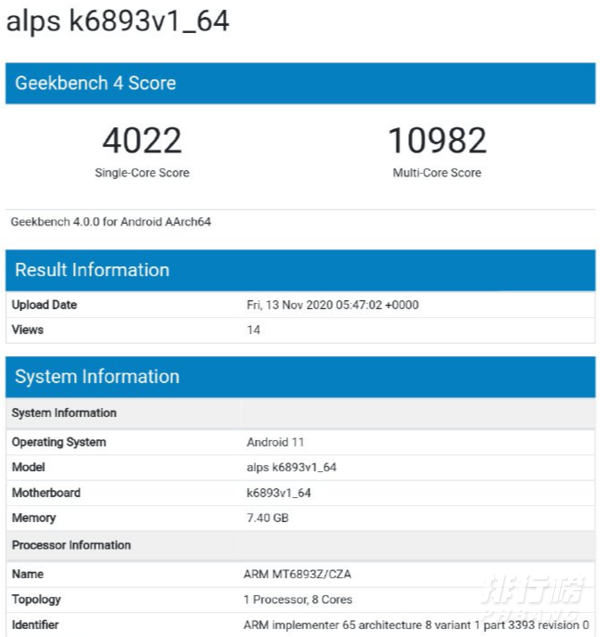Select the 1 Processor, 8 Cores value

(298, 600)
